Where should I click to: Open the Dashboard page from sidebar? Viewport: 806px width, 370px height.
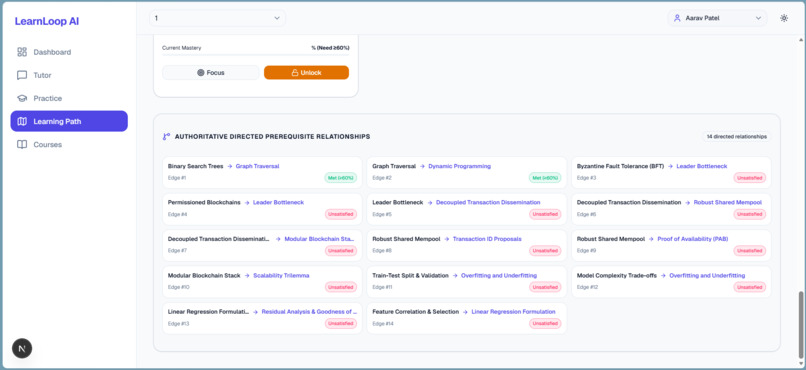pyautogui.click(x=69, y=52)
